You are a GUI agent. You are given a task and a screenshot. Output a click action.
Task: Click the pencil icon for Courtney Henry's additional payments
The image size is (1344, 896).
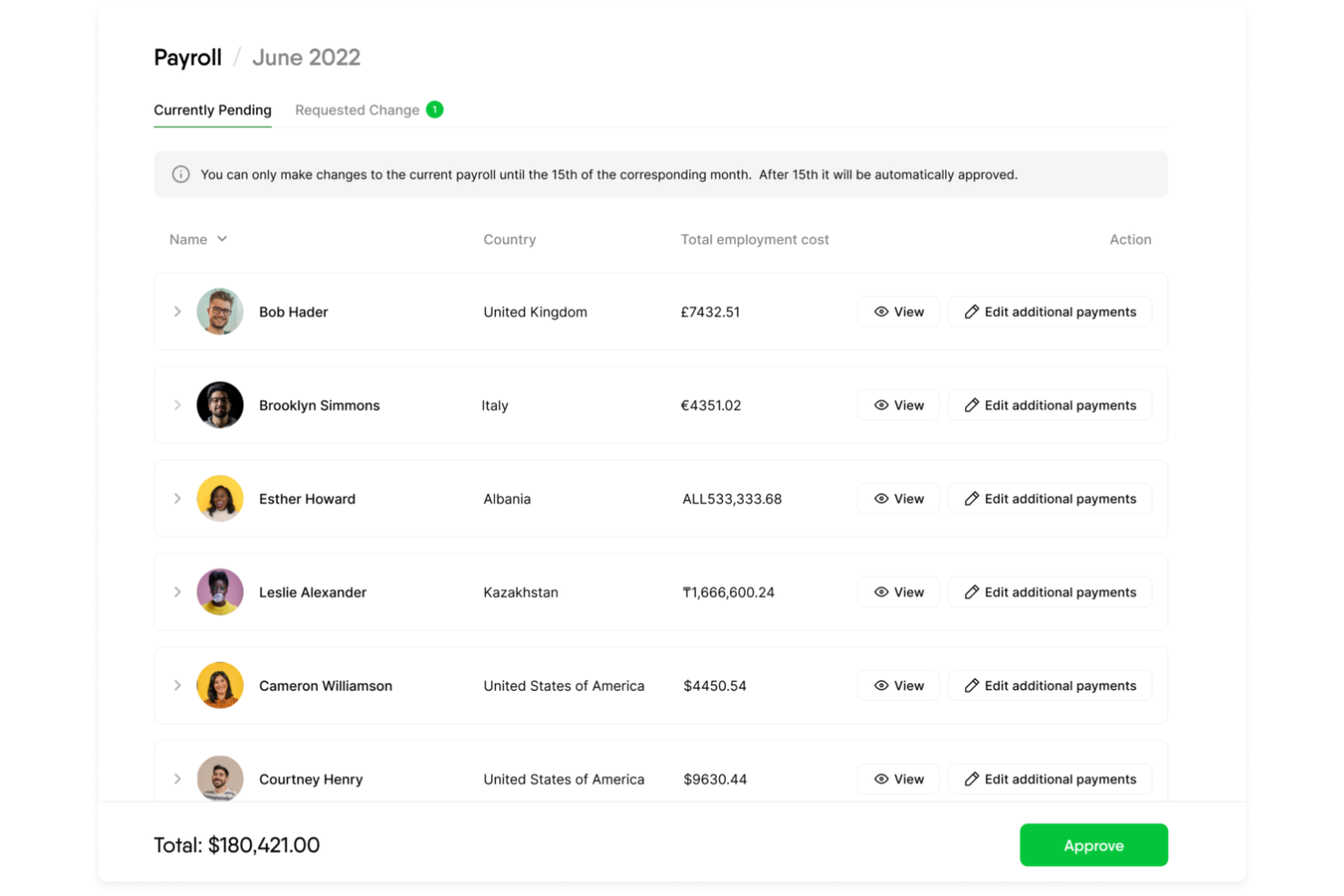tap(972, 779)
